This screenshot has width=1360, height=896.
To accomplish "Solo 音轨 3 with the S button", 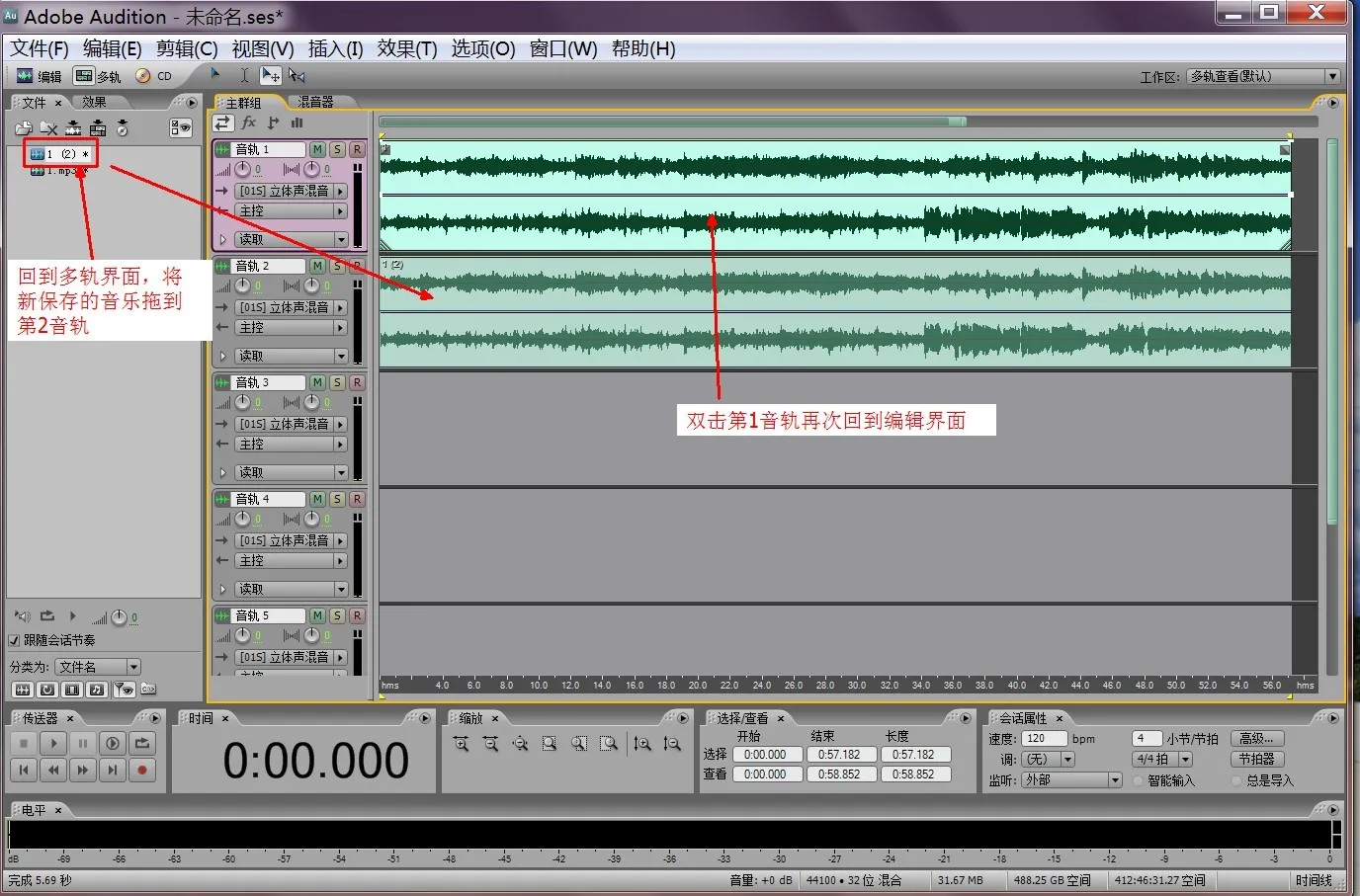I will 337,382.
